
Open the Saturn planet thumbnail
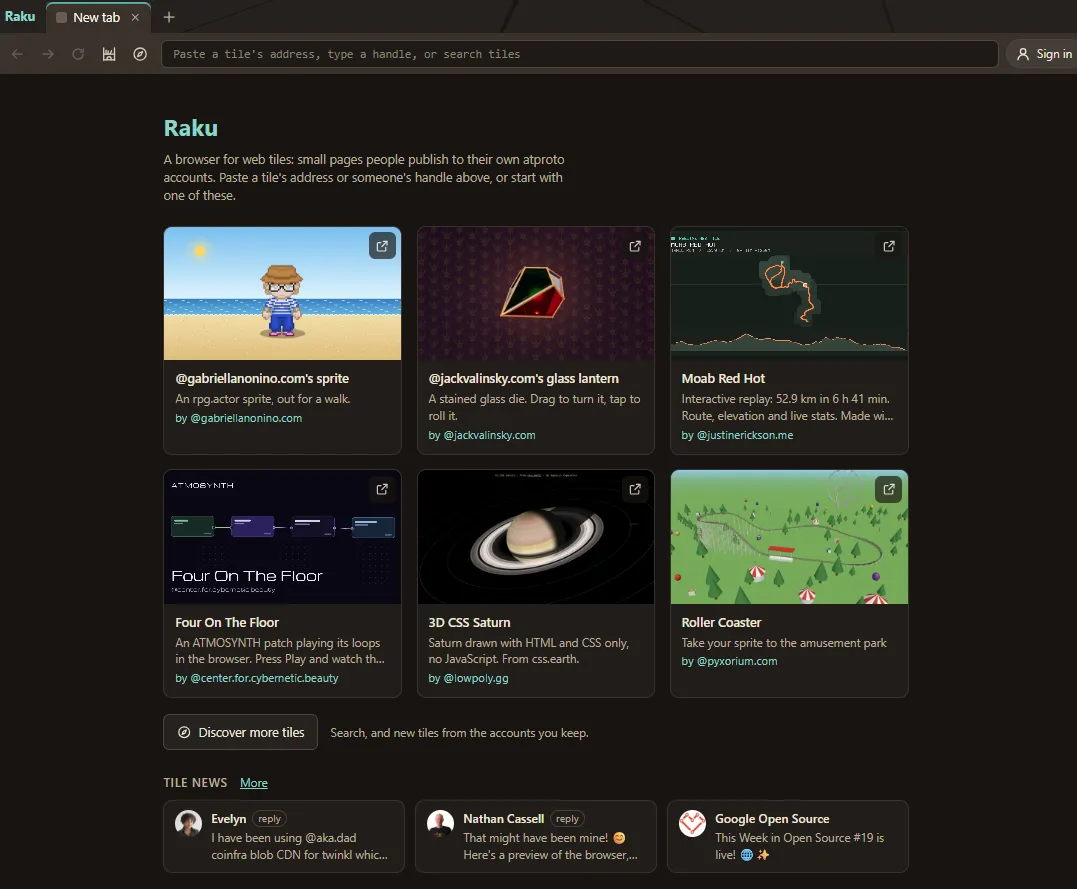[x=536, y=537]
